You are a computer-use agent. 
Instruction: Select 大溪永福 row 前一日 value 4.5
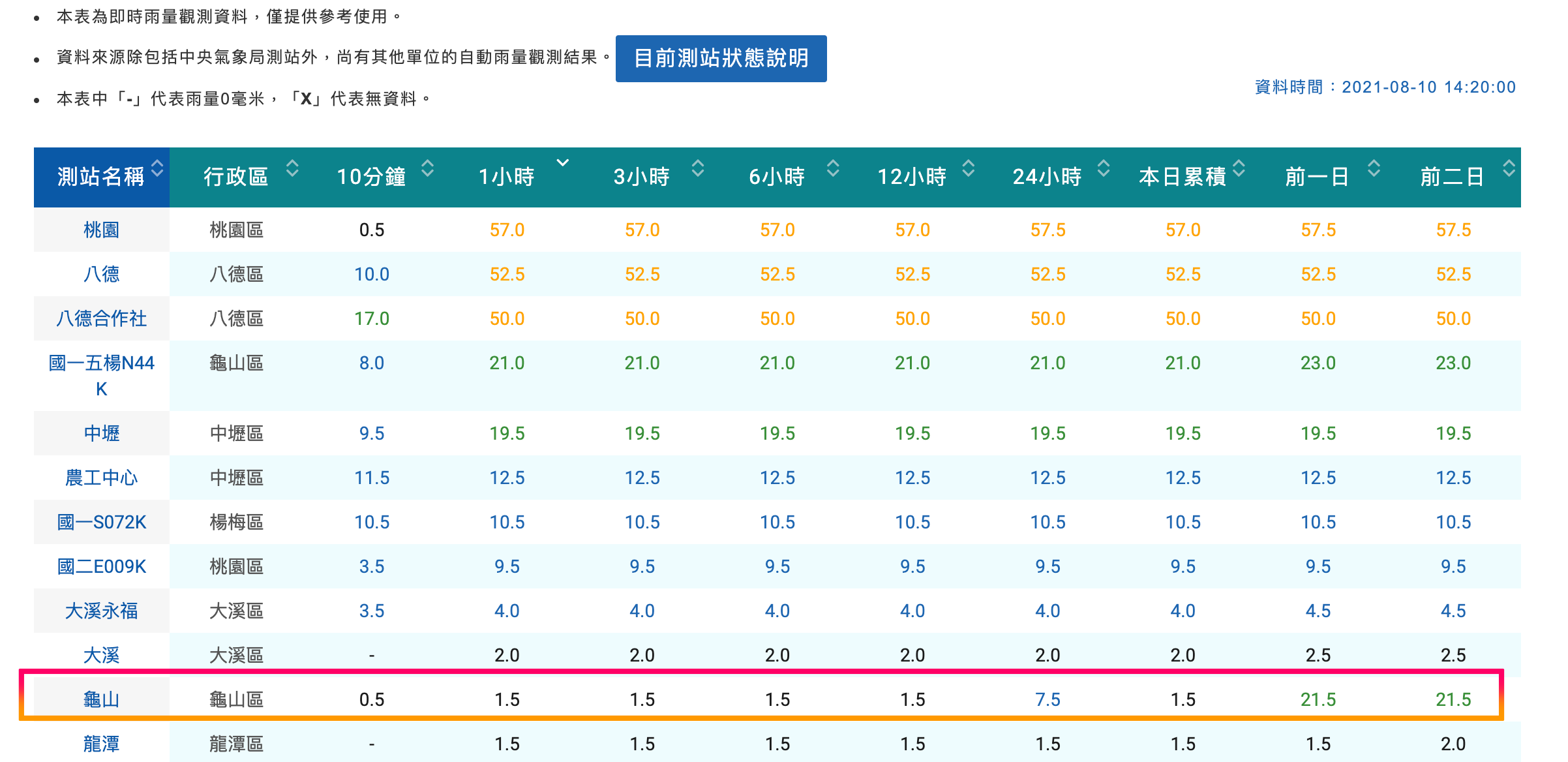1318,611
